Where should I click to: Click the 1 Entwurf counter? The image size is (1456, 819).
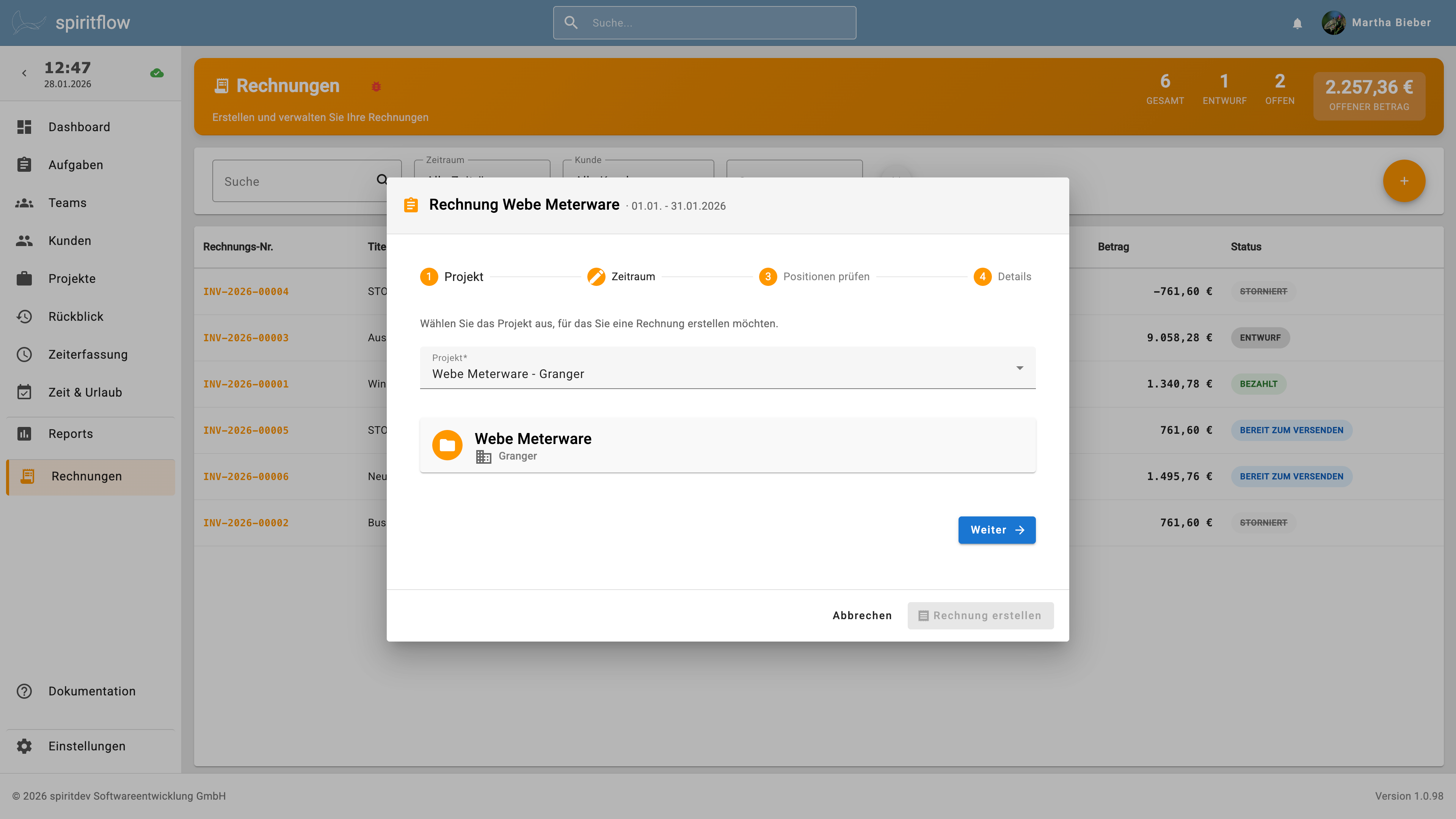tap(1224, 89)
